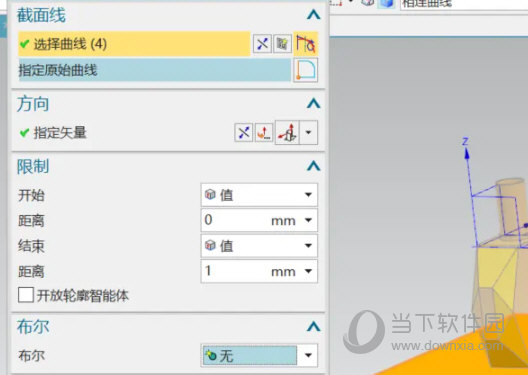This screenshot has width=528, height=375.
Task: Select the 指定原始曲线 row
Action: pos(155,70)
